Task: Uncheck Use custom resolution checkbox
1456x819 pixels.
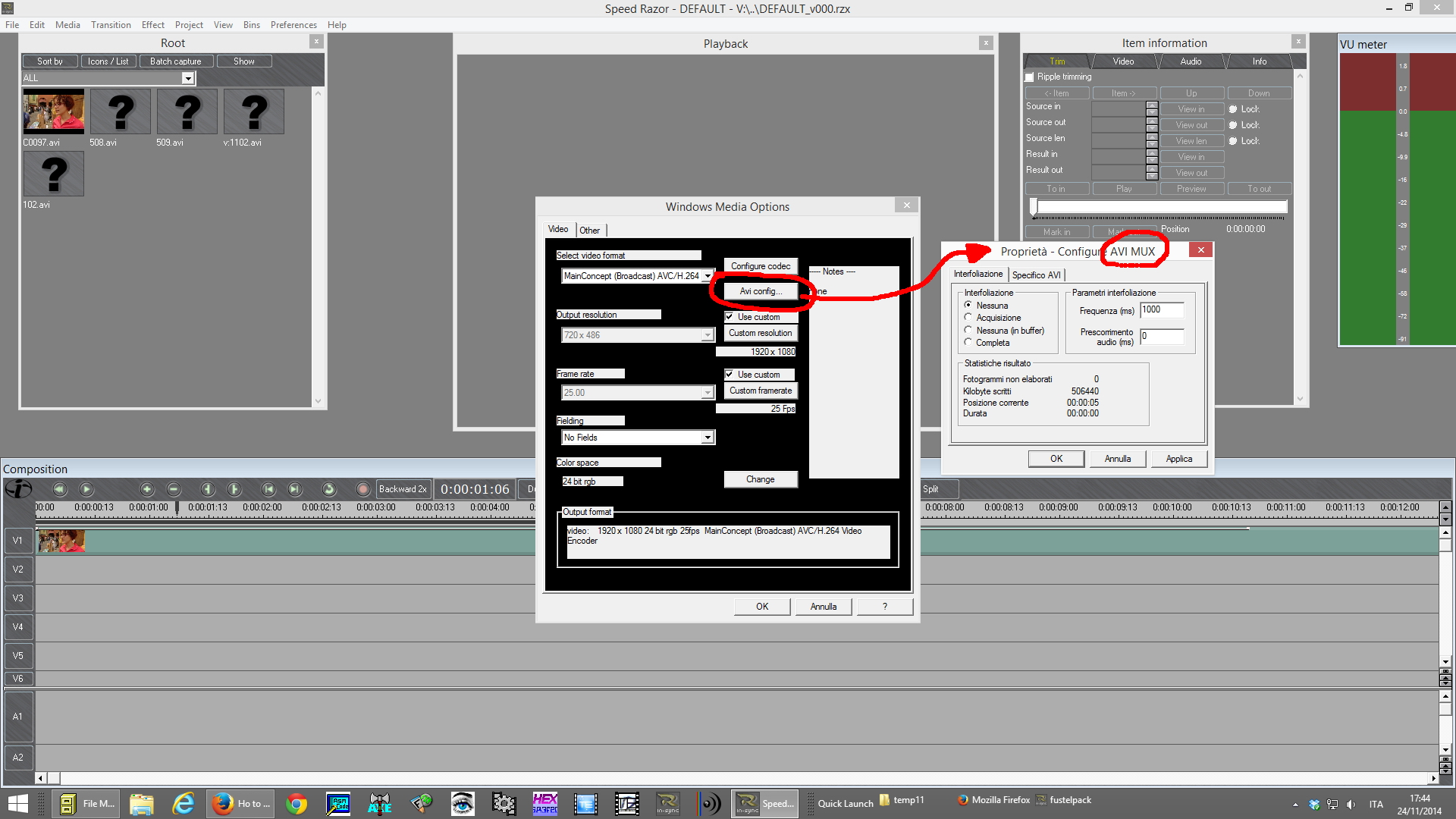Action: click(730, 317)
